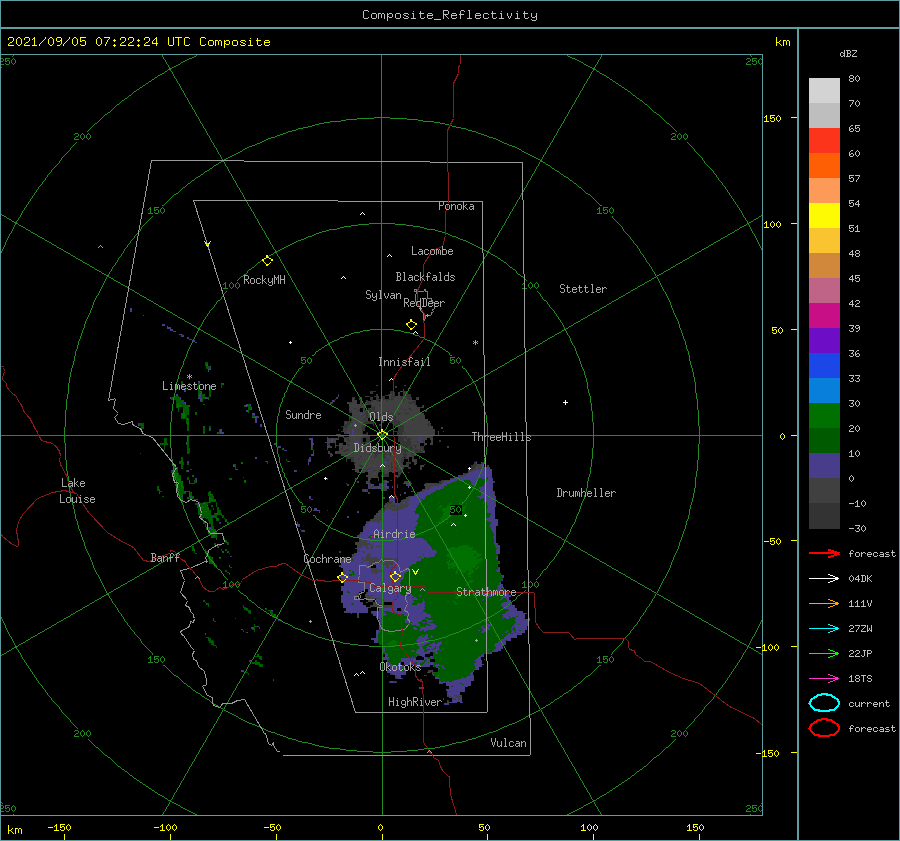The image size is (900, 841).
Task: Click the Sundre label
Action: tap(303, 414)
